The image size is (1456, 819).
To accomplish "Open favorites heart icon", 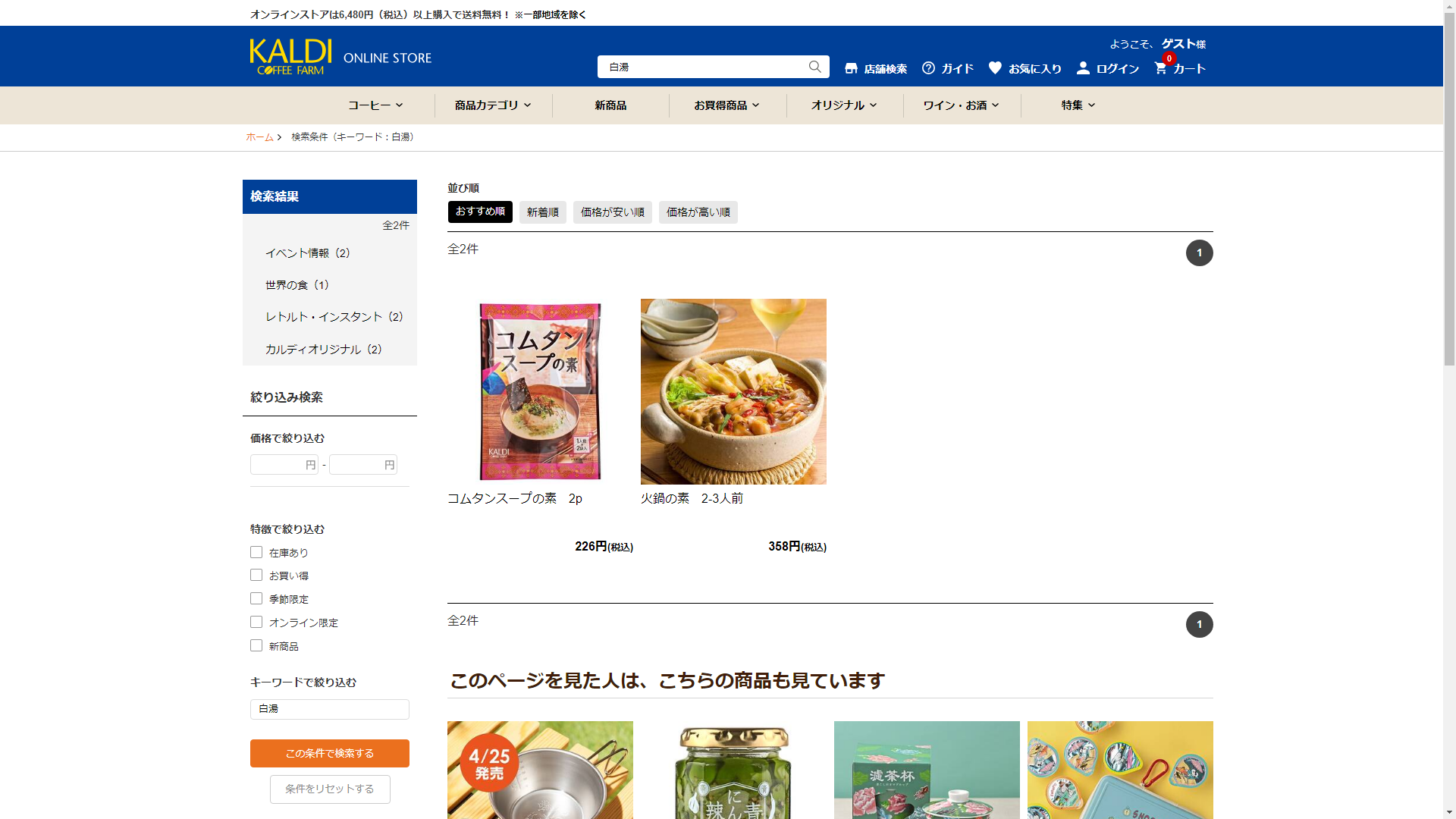I will coord(995,67).
